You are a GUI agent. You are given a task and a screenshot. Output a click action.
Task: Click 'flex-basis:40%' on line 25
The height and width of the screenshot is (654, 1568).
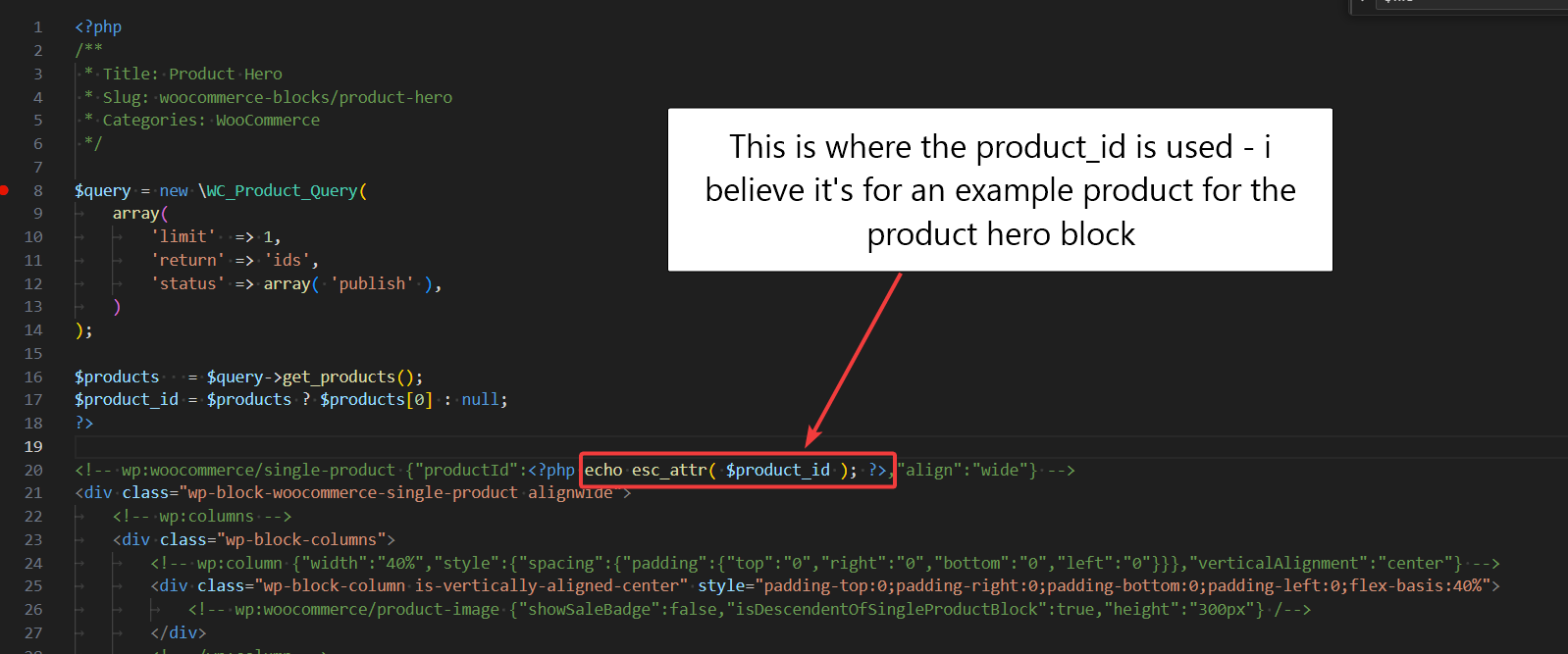click(x=1415, y=586)
